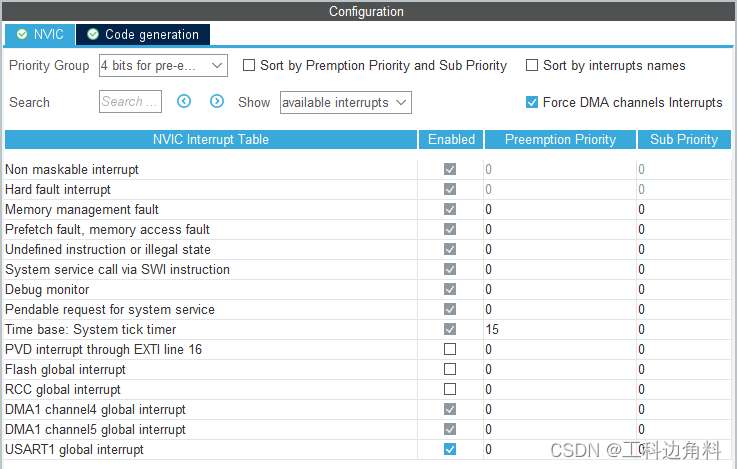Image resolution: width=737 pixels, height=469 pixels.
Task: Select PVD interrupt sub priority value
Action: (x=642, y=350)
